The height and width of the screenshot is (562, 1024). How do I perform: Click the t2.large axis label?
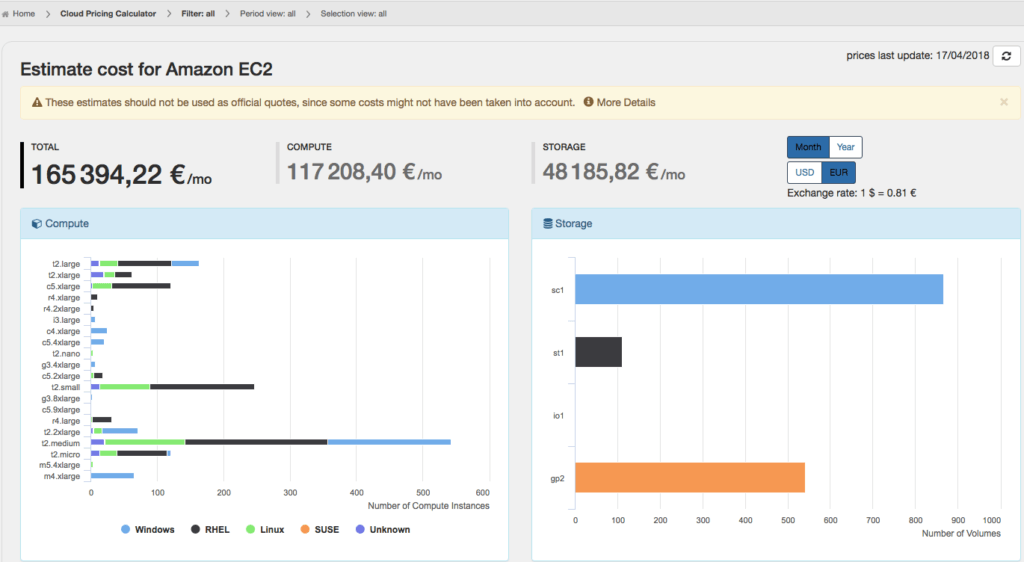pyautogui.click(x=66, y=264)
